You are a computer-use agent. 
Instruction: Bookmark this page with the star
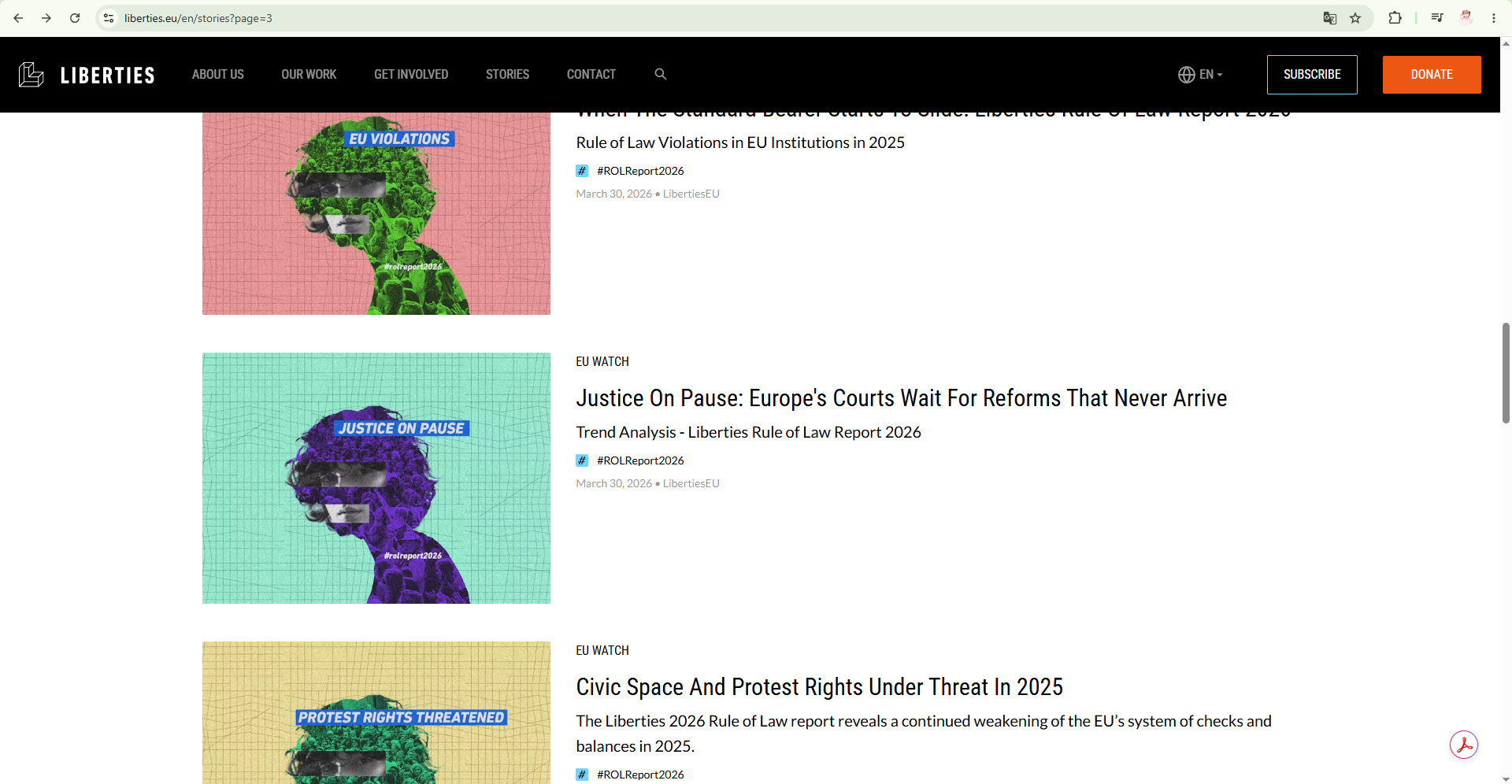click(x=1355, y=18)
